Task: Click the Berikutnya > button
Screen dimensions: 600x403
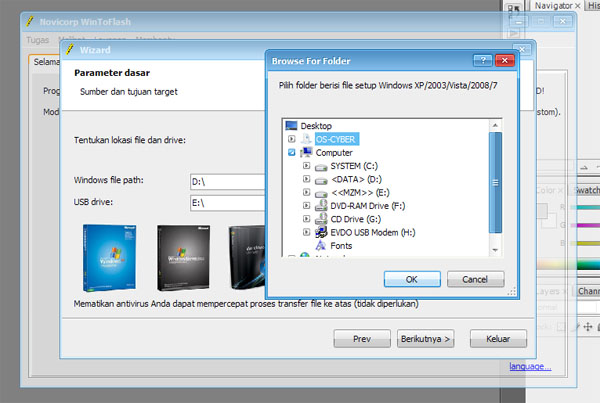Action: point(426,339)
